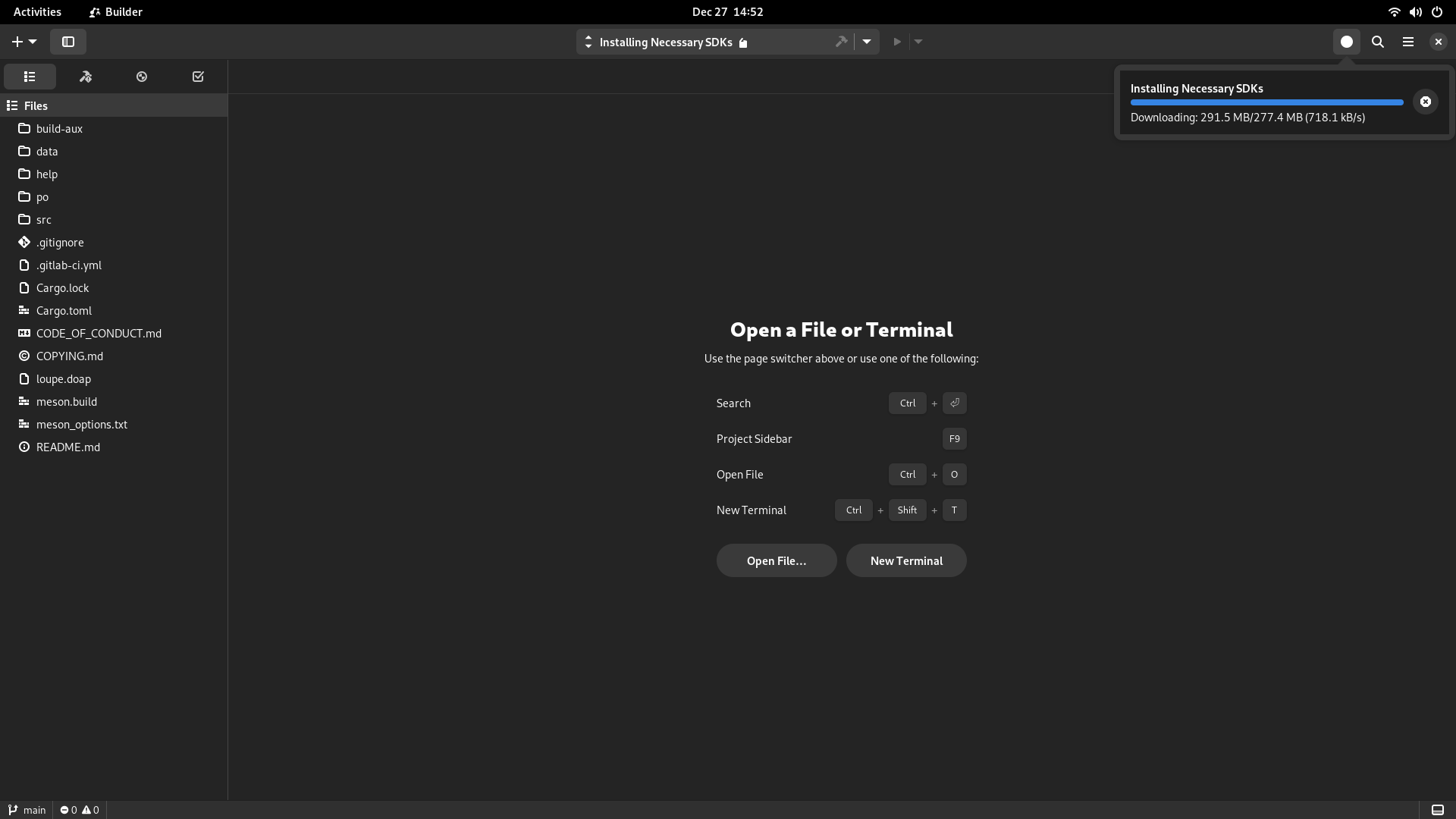Click the SDK download progress bar
This screenshot has width=1456, height=819.
coord(1266,102)
